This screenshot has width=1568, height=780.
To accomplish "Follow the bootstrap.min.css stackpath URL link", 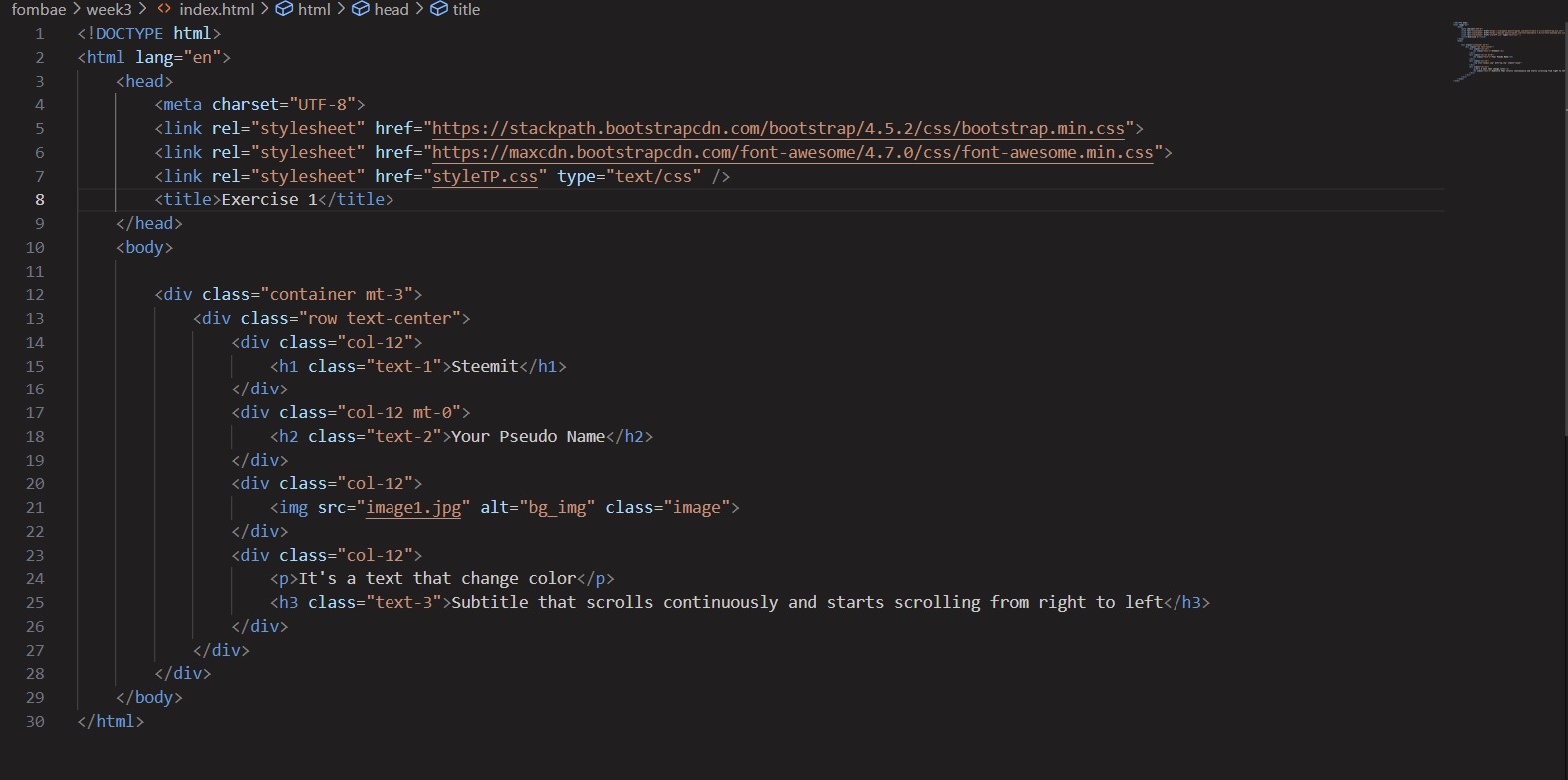I will pos(778,128).
